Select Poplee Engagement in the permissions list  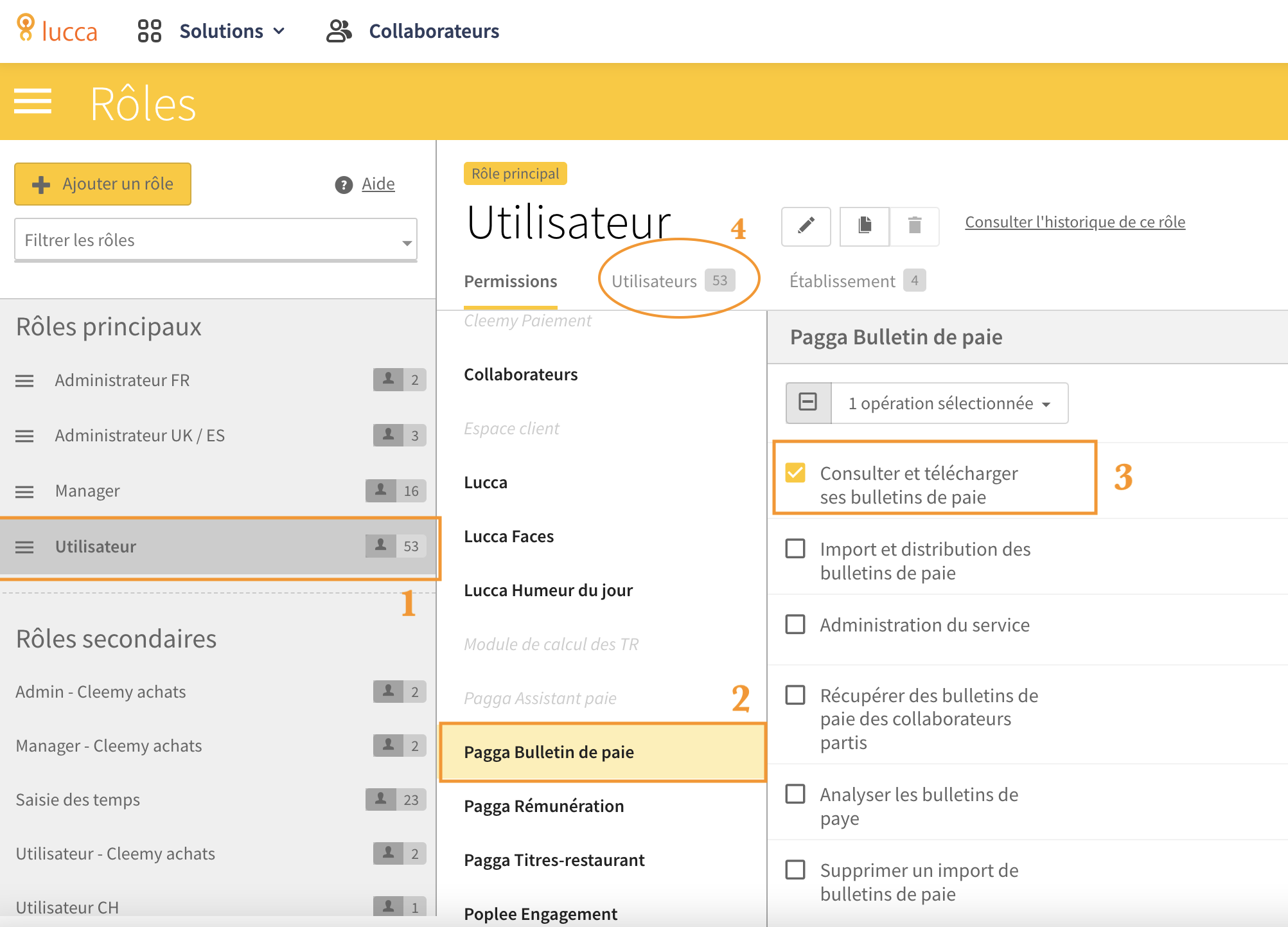[540, 914]
